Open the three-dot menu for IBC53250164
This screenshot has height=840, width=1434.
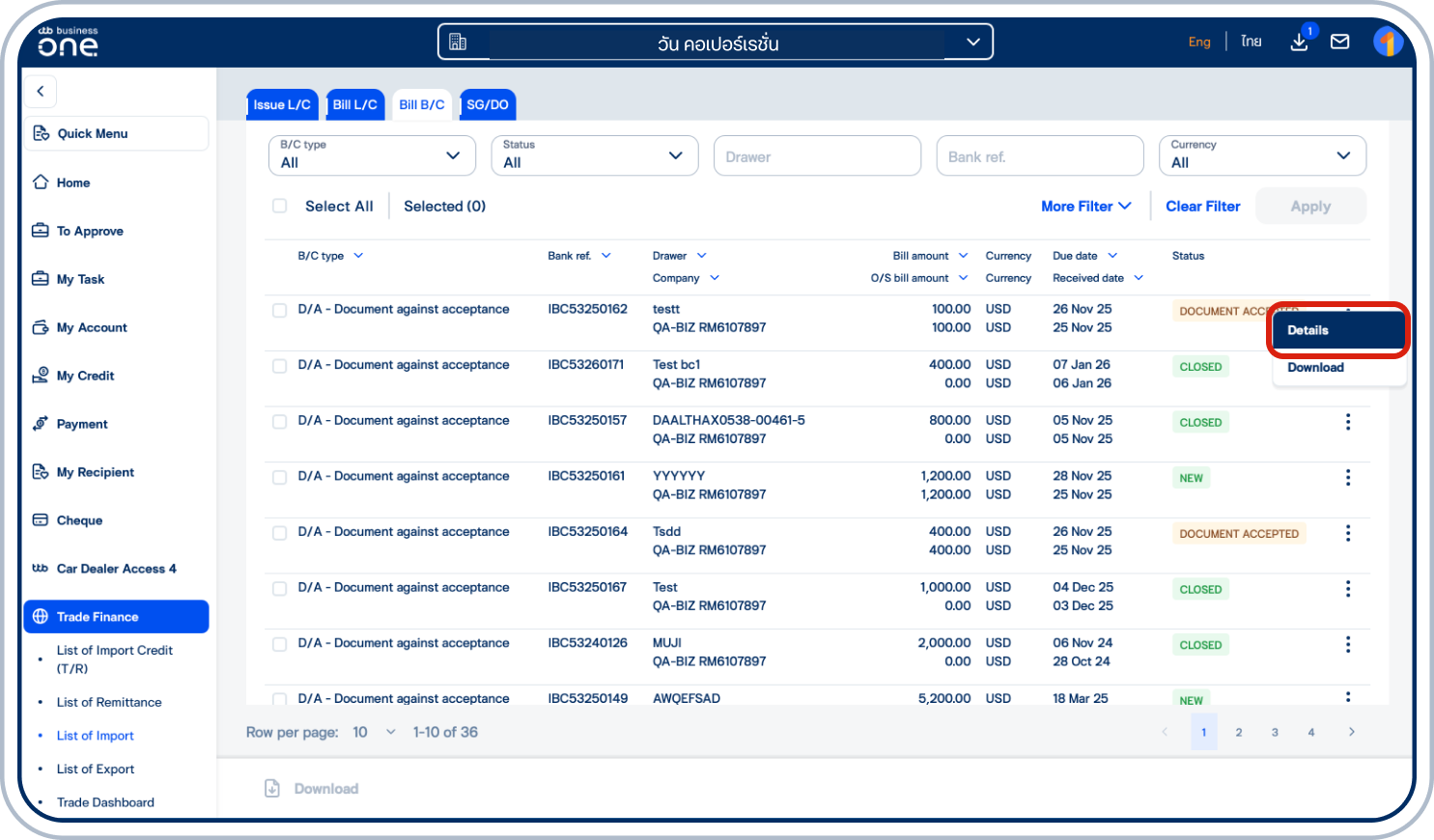(1347, 534)
